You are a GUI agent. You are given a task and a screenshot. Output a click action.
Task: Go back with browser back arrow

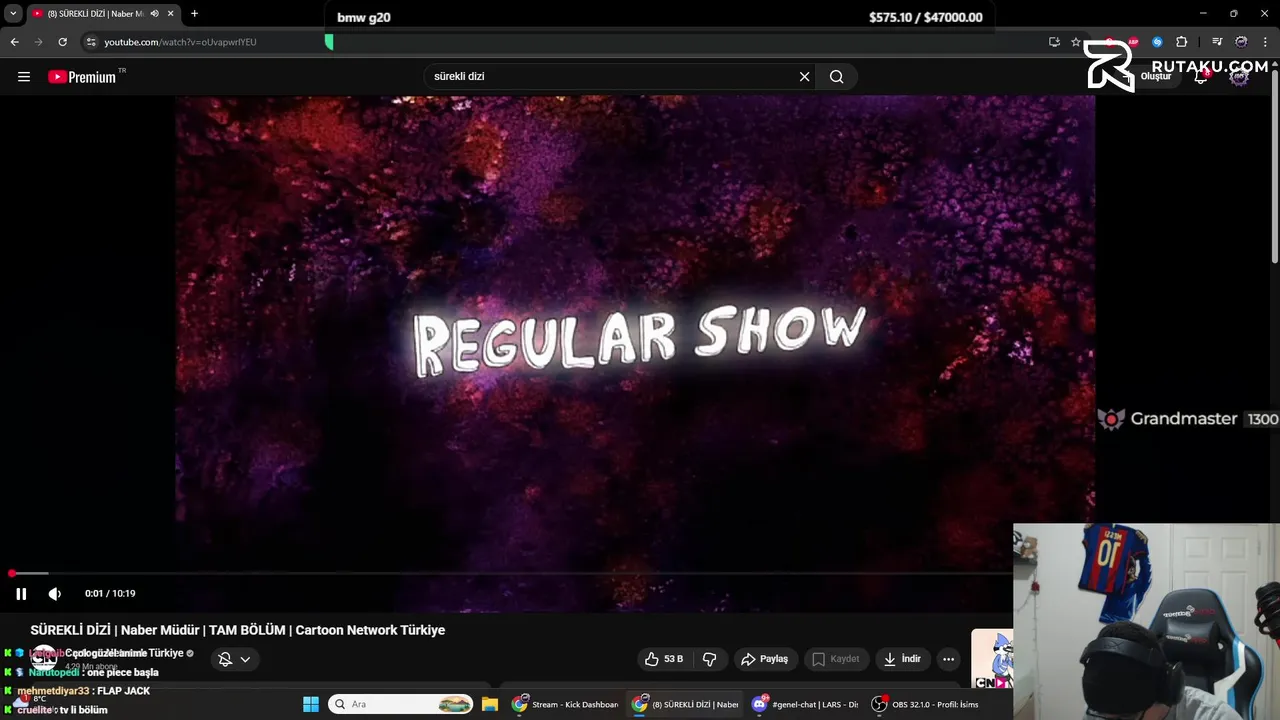[x=14, y=42]
